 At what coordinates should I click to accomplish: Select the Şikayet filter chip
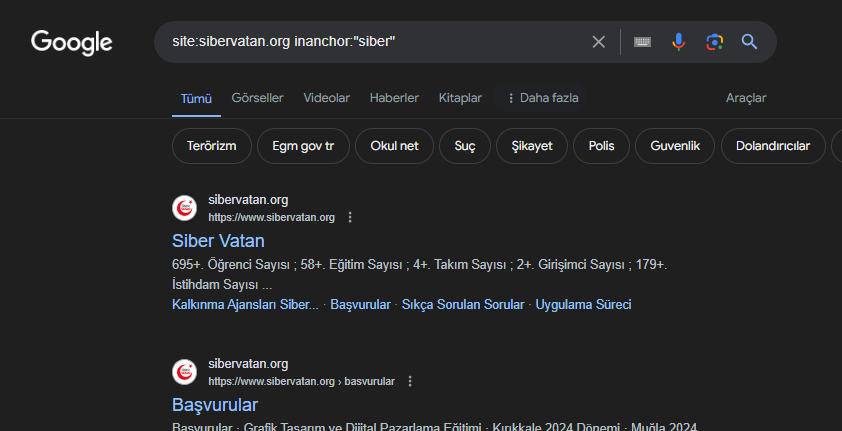[531, 146]
